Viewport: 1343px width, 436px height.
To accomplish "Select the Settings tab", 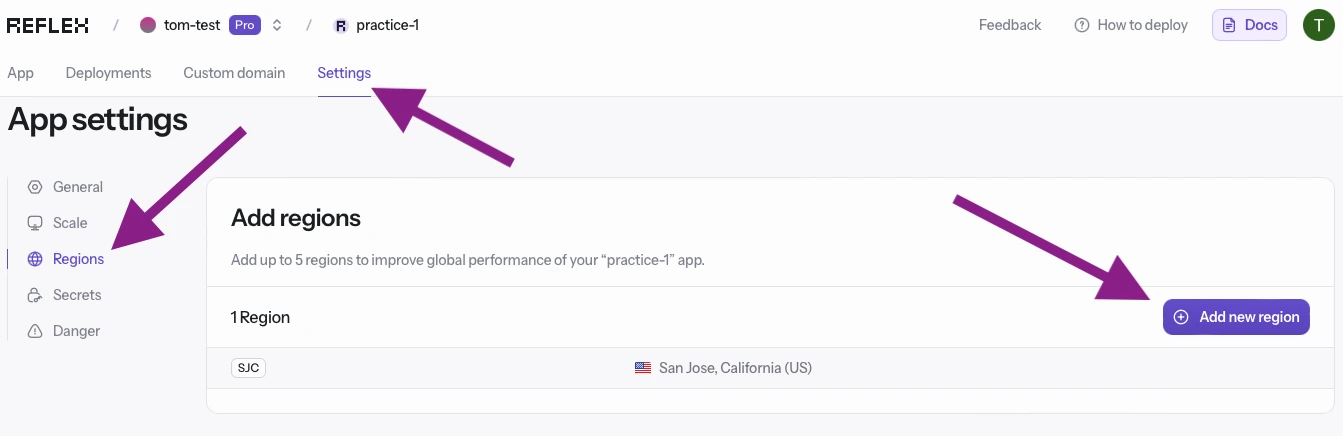I will [x=344, y=73].
